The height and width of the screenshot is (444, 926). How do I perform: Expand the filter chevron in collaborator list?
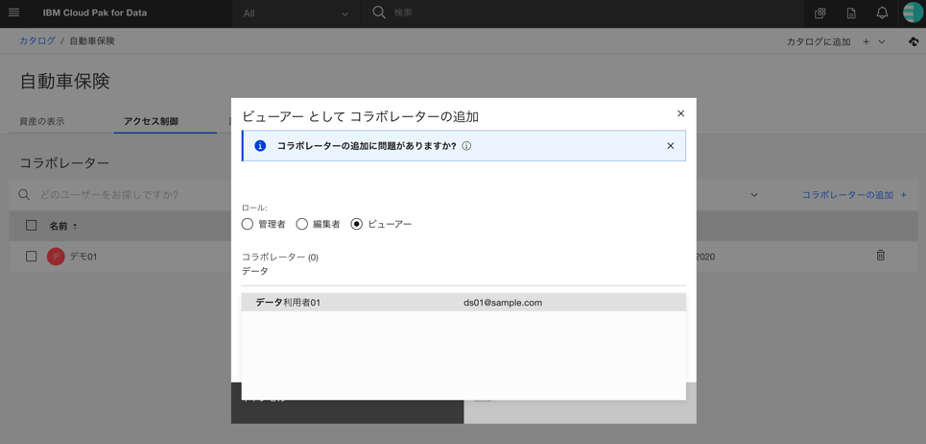[754, 195]
